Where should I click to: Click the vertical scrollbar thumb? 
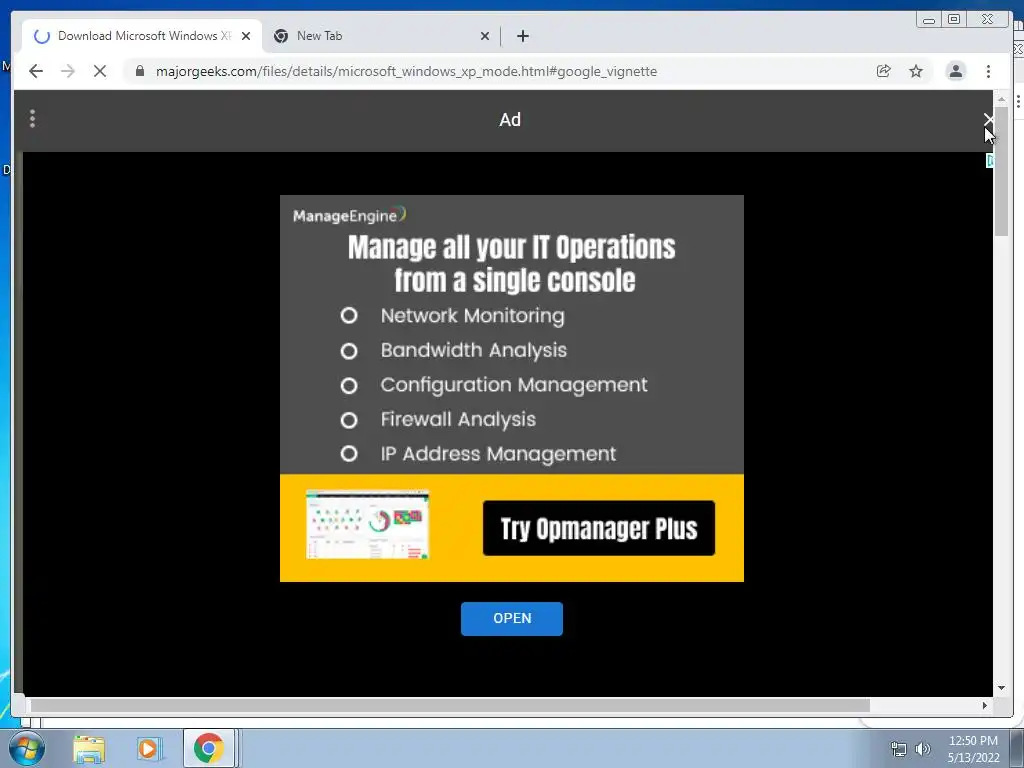click(x=1001, y=171)
